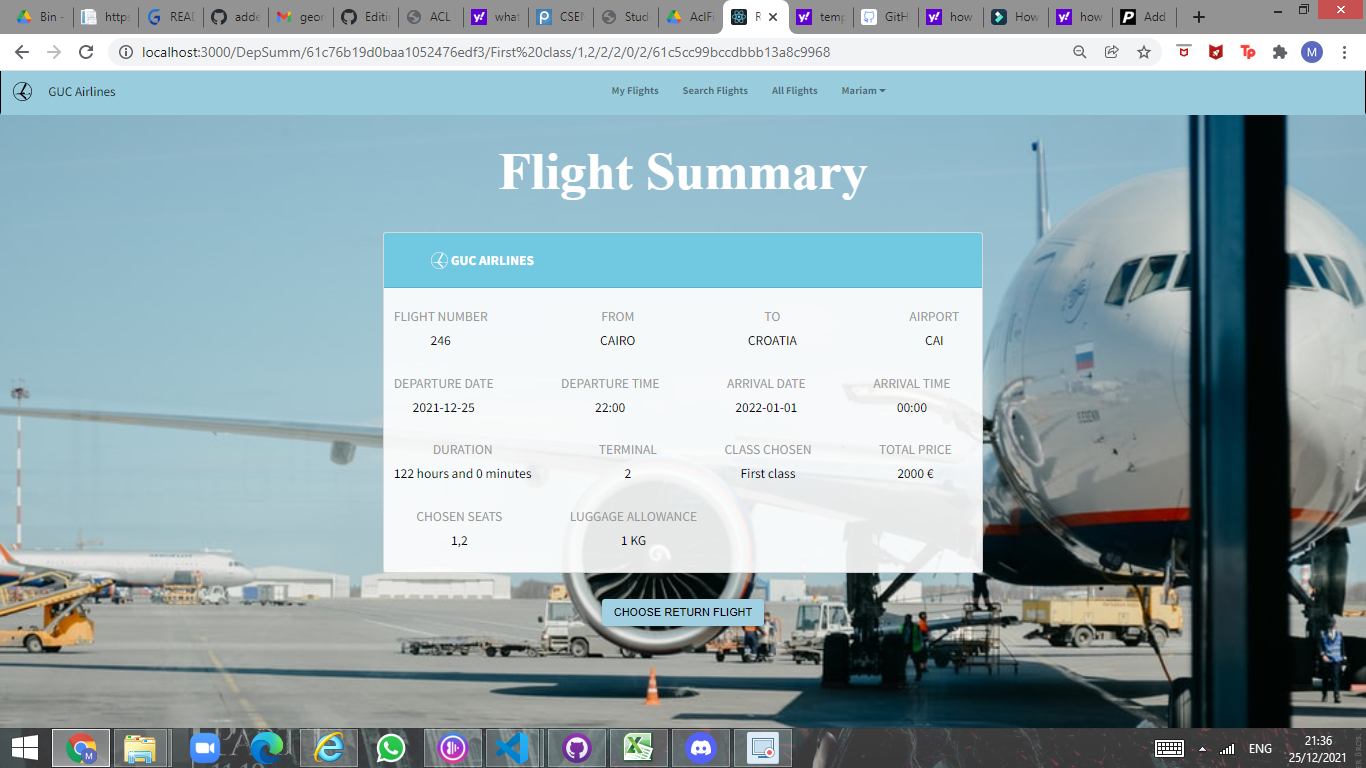Click the ENG language indicator
Viewport: 1366px width, 768px height.
[1260, 749]
